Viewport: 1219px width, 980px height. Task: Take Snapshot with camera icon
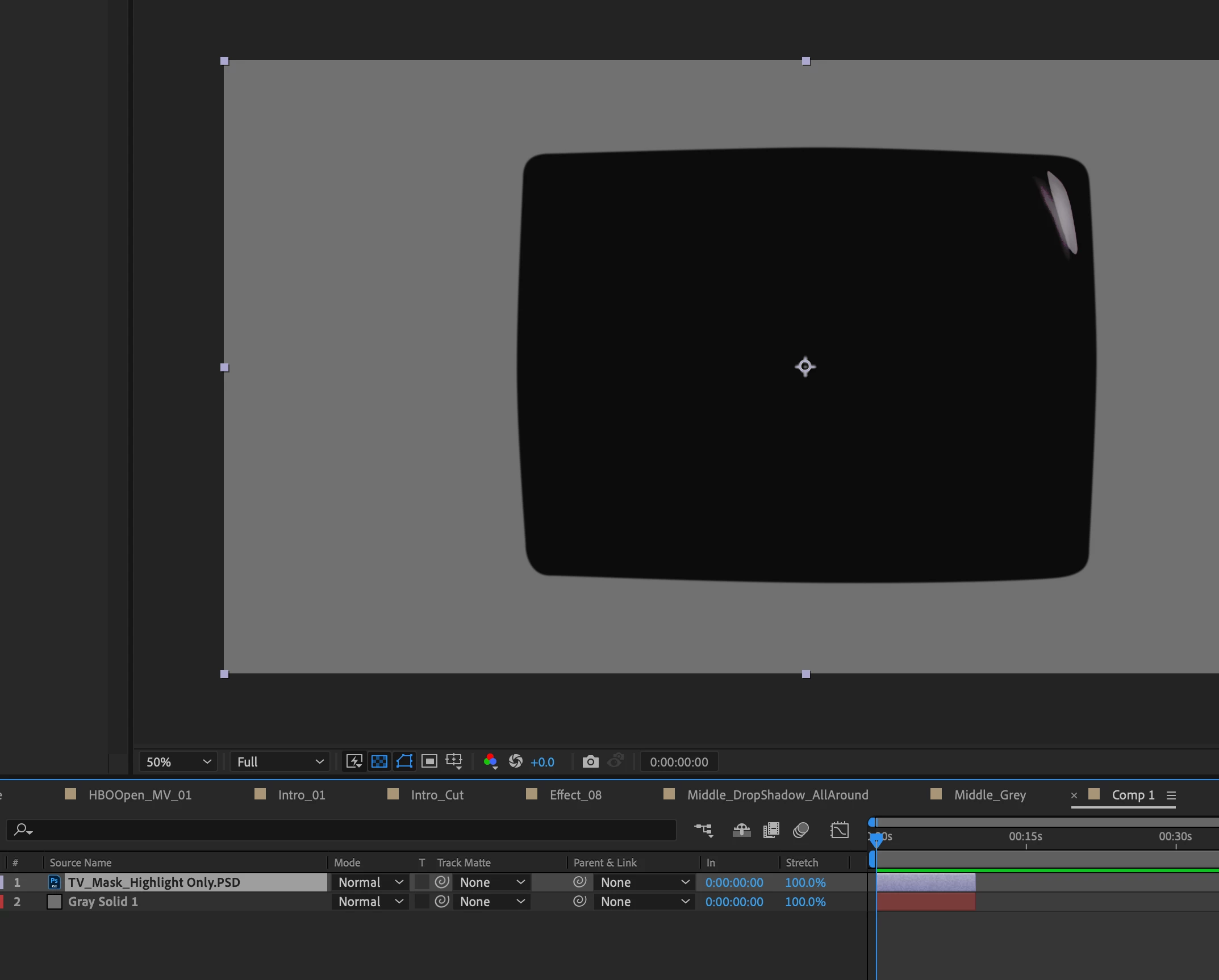pyautogui.click(x=590, y=761)
